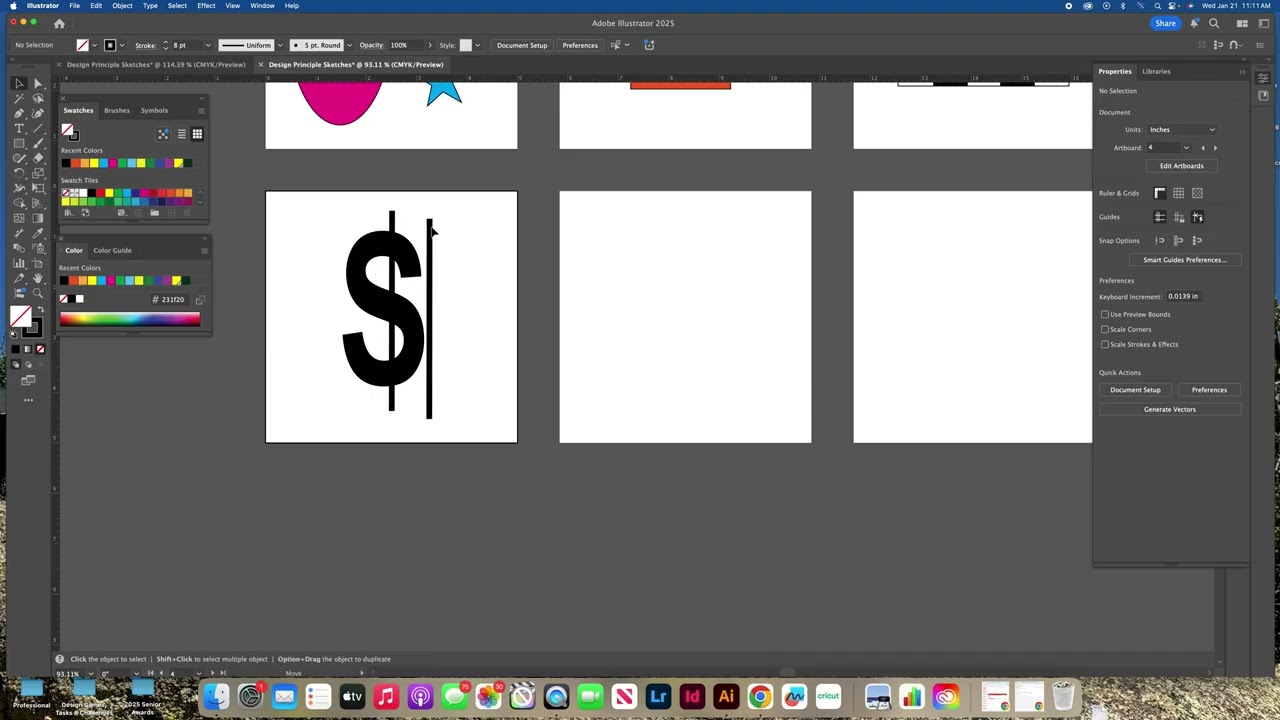
Task: Select the Gradient tool
Action: tap(38, 218)
